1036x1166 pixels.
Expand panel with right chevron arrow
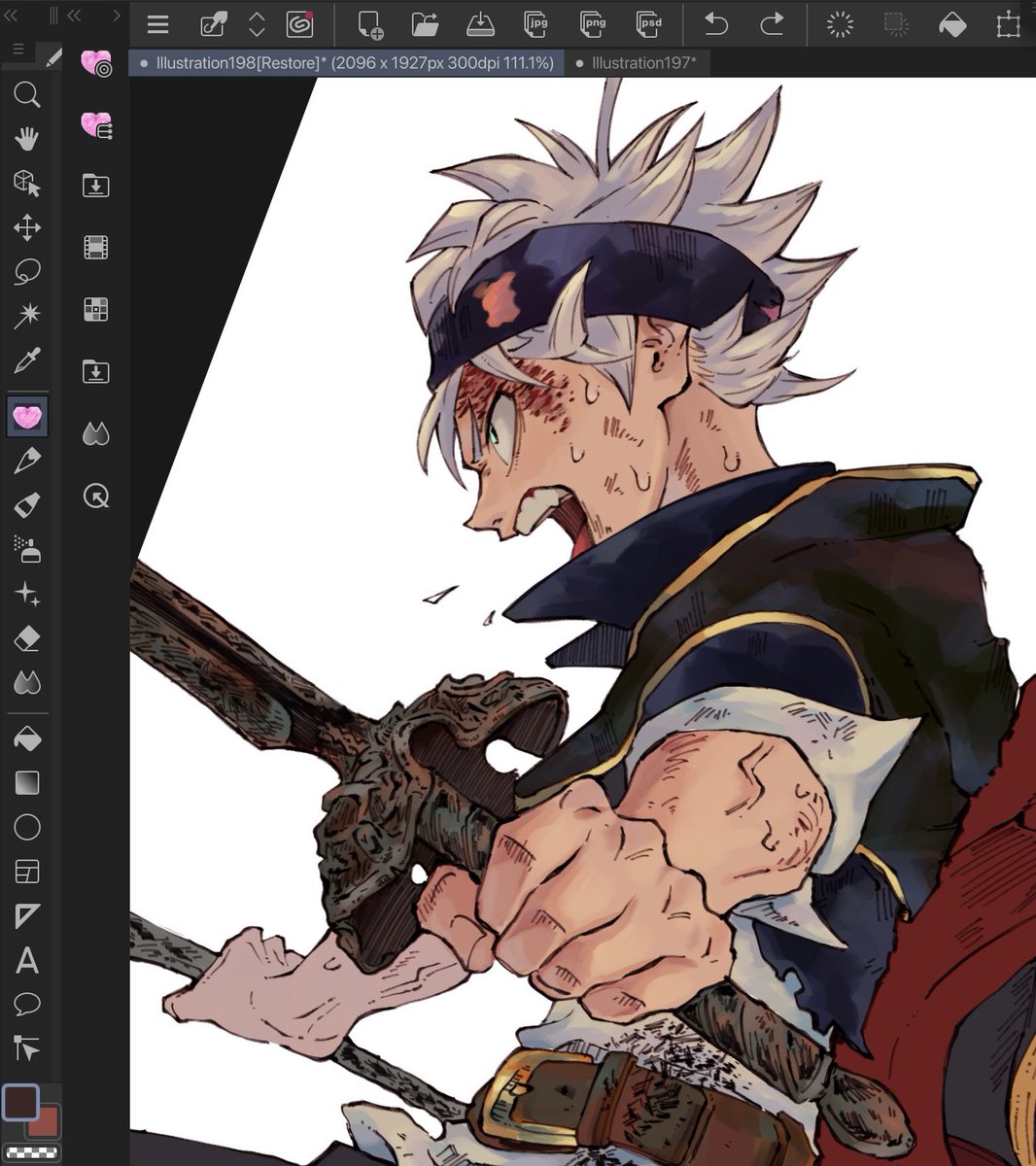117,16
